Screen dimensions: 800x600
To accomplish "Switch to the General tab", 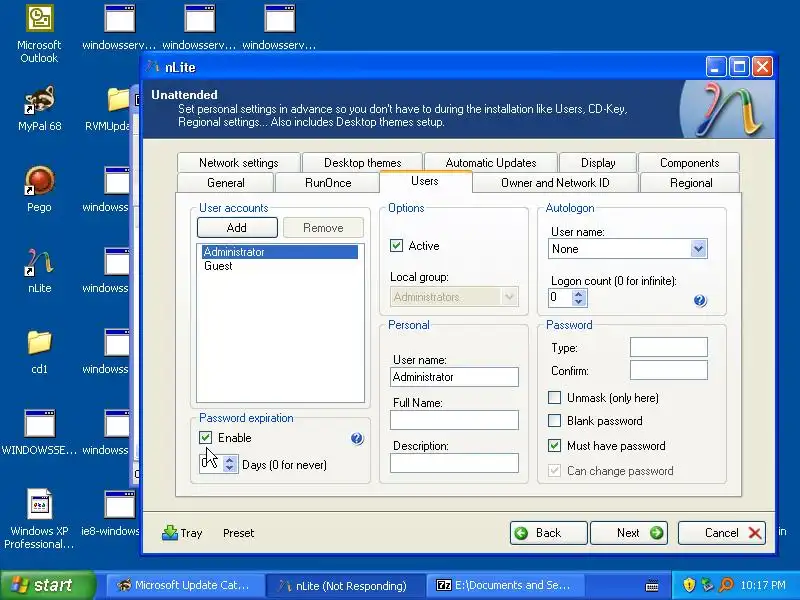I will coord(226,183).
